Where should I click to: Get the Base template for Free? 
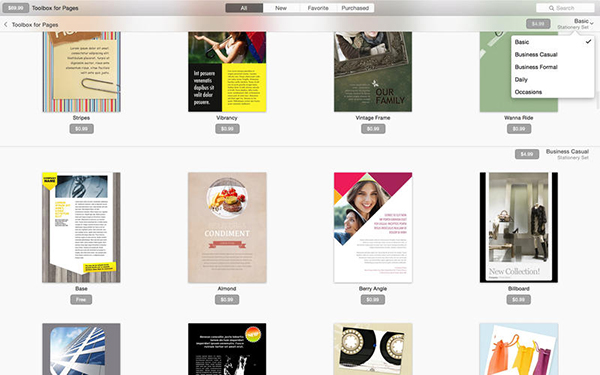(81, 300)
